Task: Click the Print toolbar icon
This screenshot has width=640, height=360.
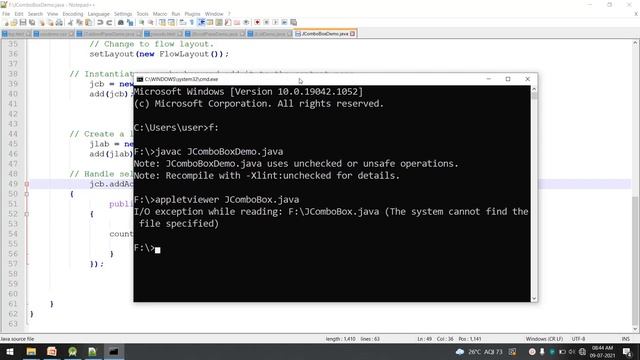Action: (x=59, y=22)
